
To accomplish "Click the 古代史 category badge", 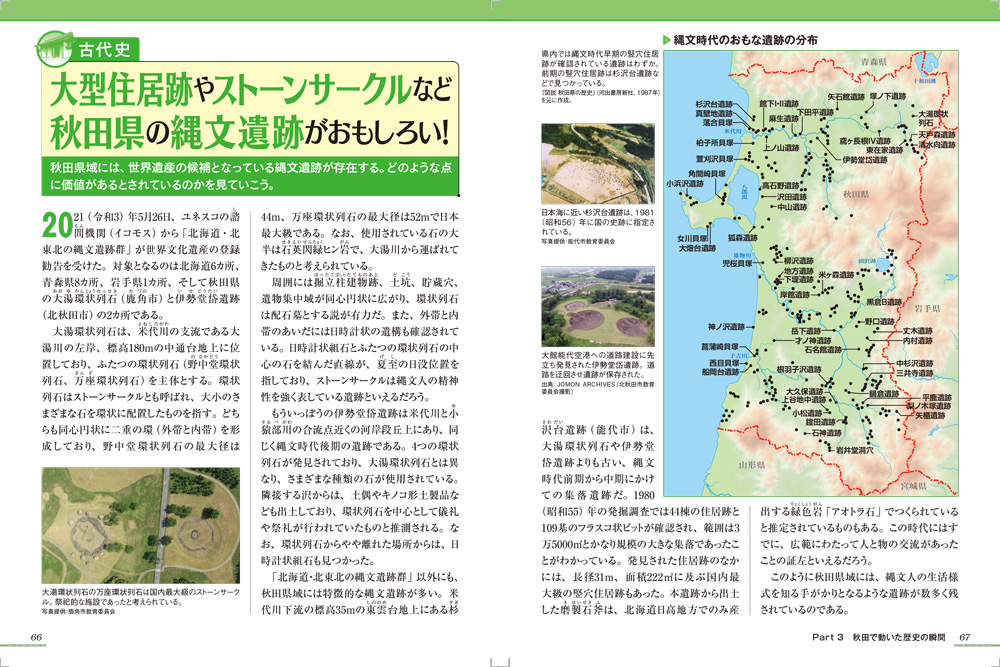I will coord(88,49).
